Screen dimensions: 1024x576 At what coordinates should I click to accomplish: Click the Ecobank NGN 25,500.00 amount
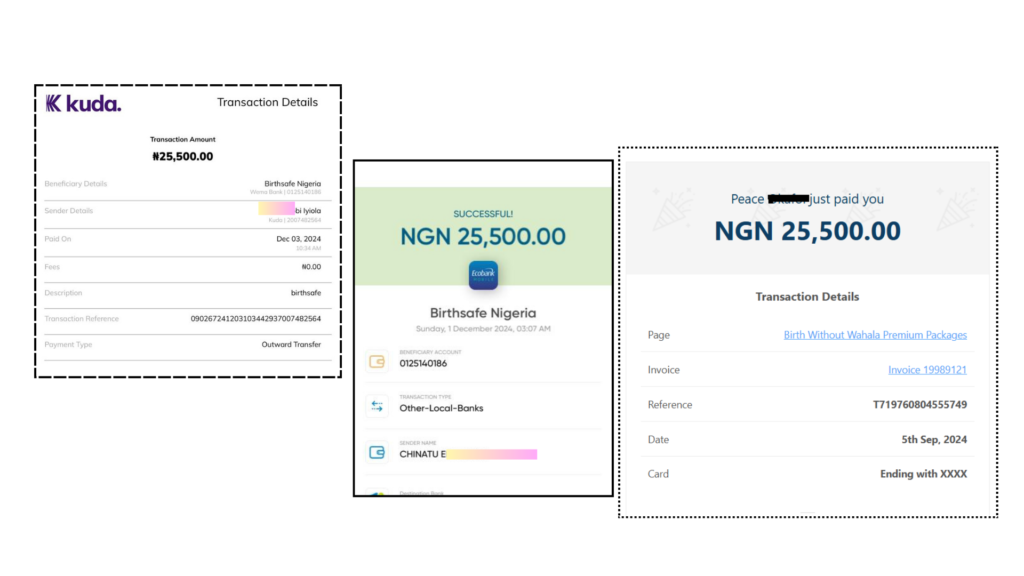483,237
